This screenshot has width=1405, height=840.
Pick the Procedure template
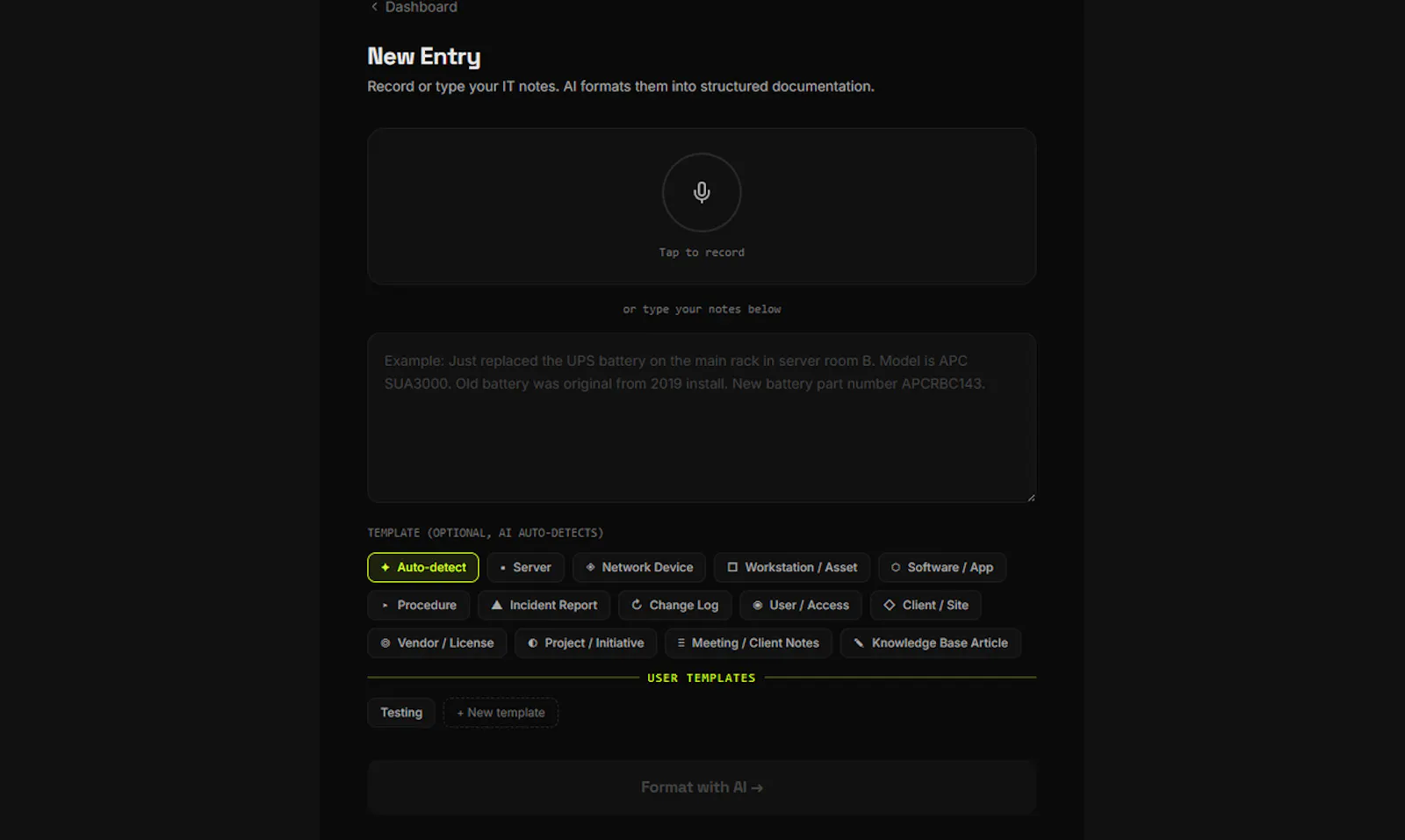(x=418, y=605)
